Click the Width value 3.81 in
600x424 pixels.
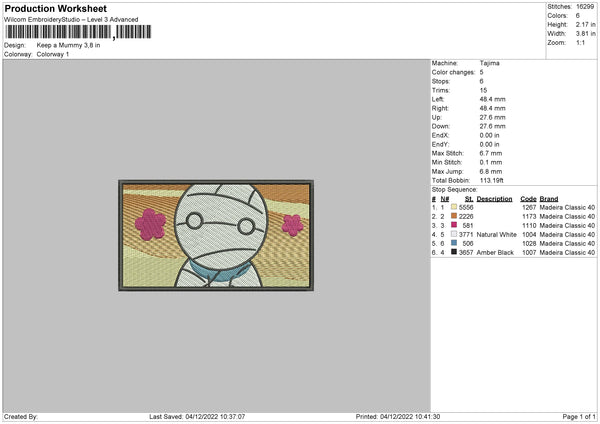point(586,34)
